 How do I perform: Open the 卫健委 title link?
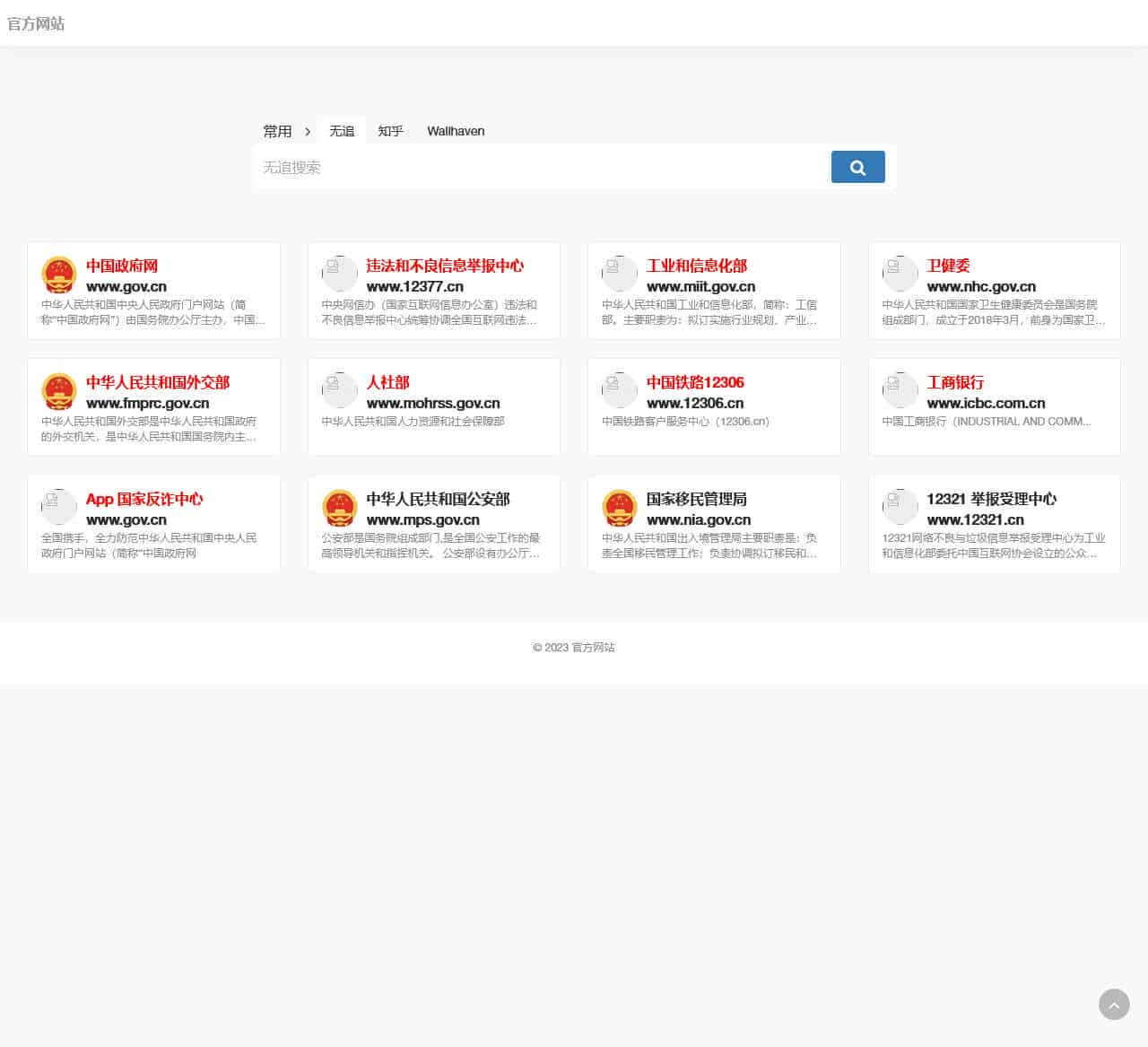(x=948, y=266)
